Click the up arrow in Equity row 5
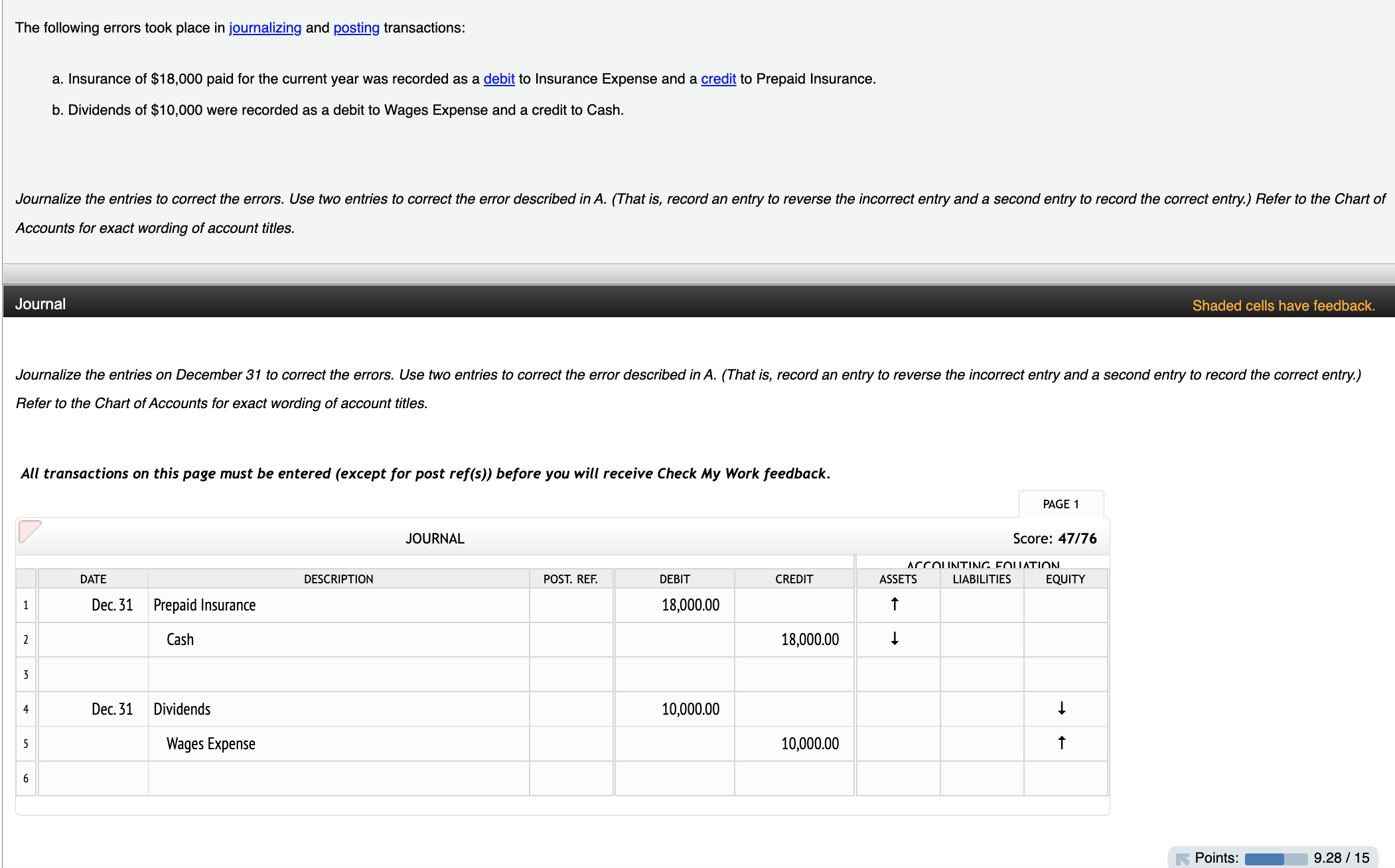Image resolution: width=1395 pixels, height=868 pixels. pyautogui.click(x=1062, y=743)
